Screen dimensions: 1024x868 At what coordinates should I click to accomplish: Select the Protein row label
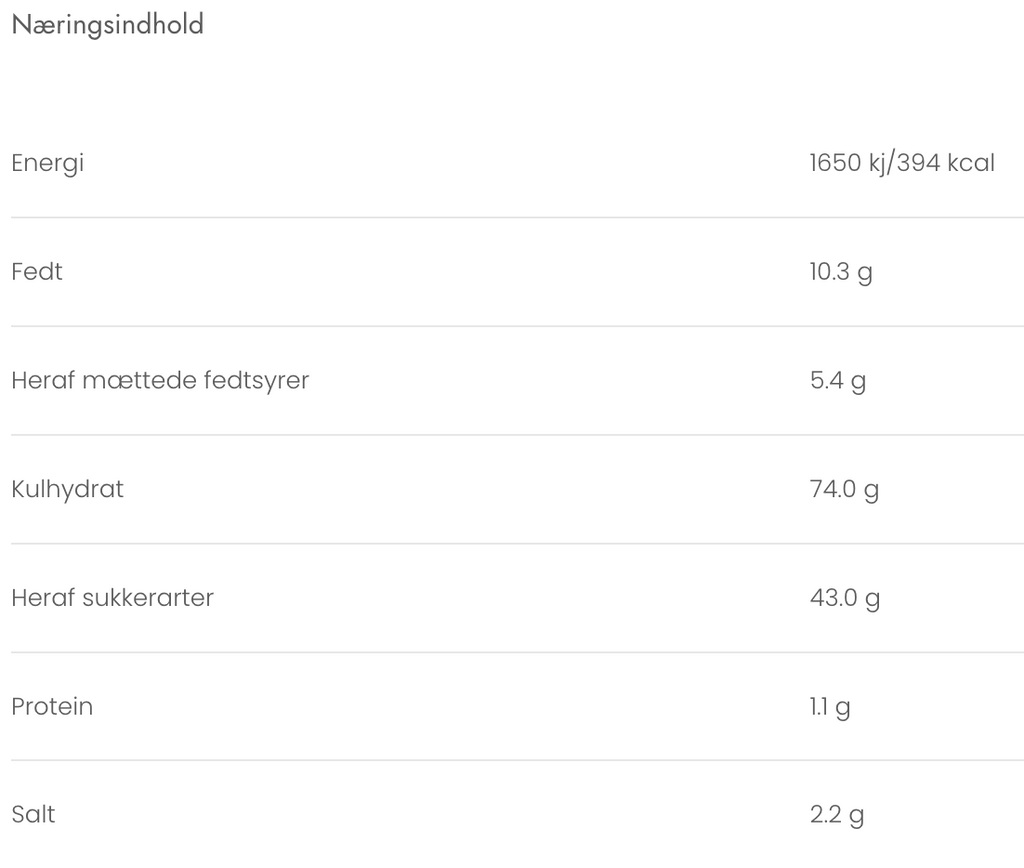(x=52, y=707)
